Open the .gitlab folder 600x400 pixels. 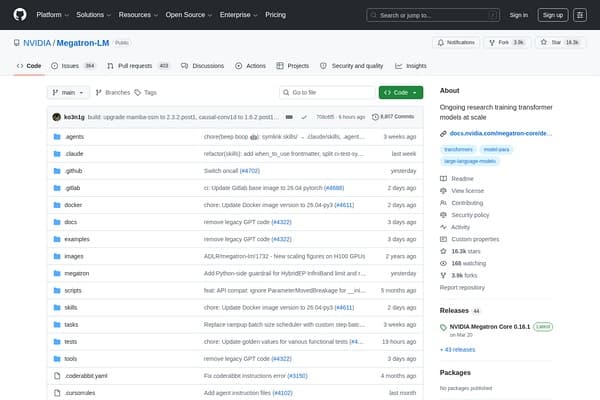point(72,188)
